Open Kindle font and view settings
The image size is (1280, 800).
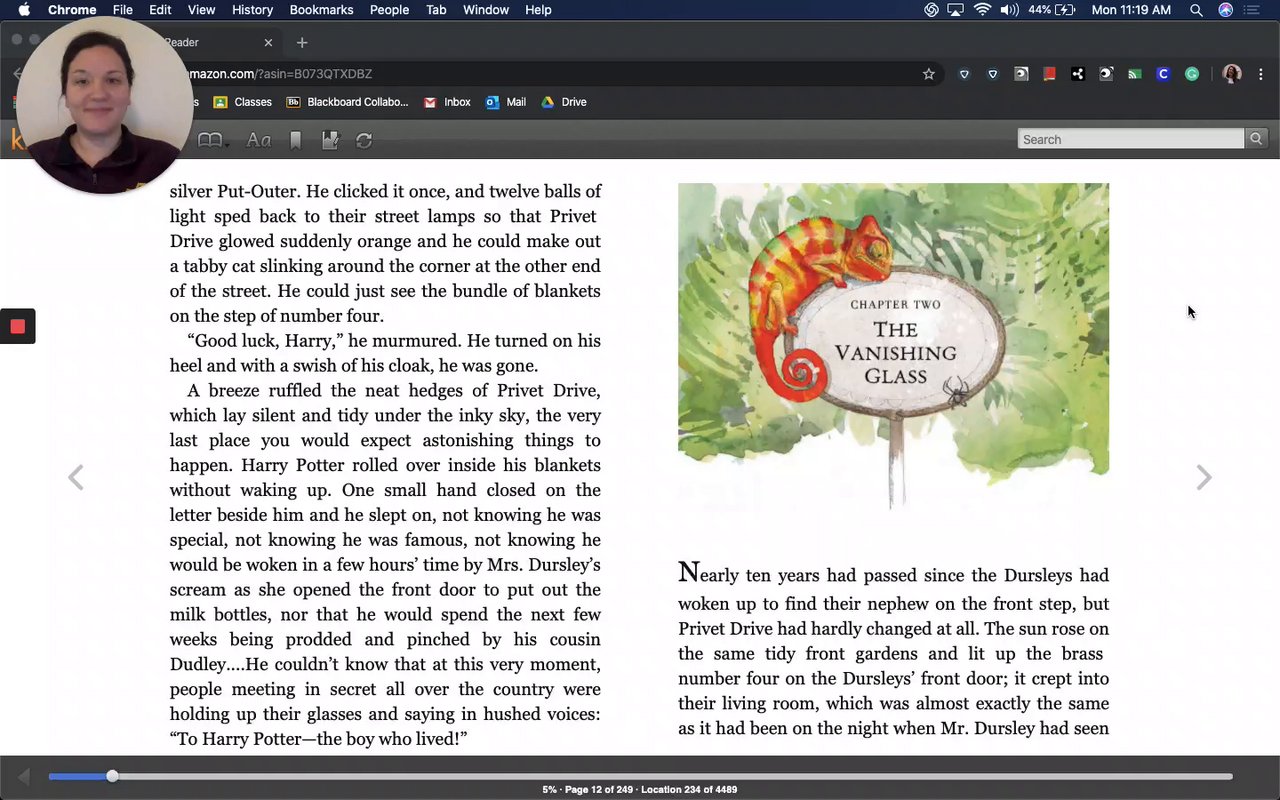coord(259,140)
